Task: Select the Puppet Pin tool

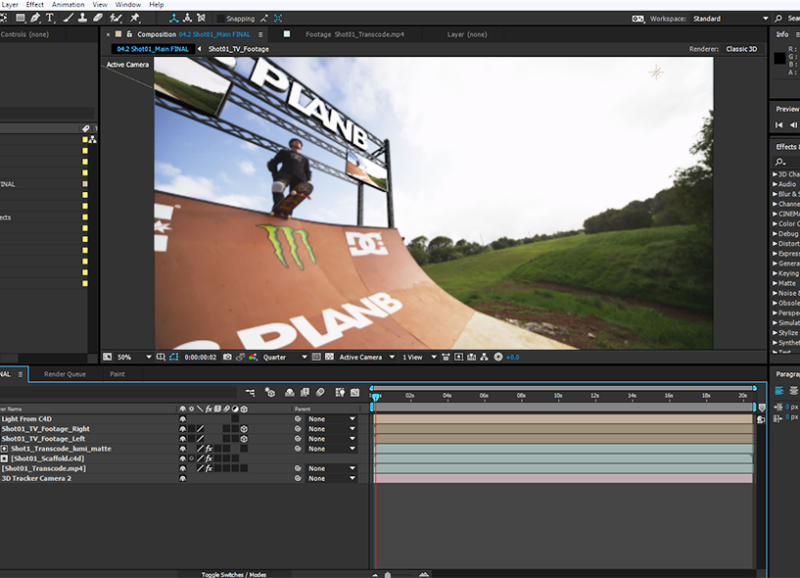Action: click(135, 18)
